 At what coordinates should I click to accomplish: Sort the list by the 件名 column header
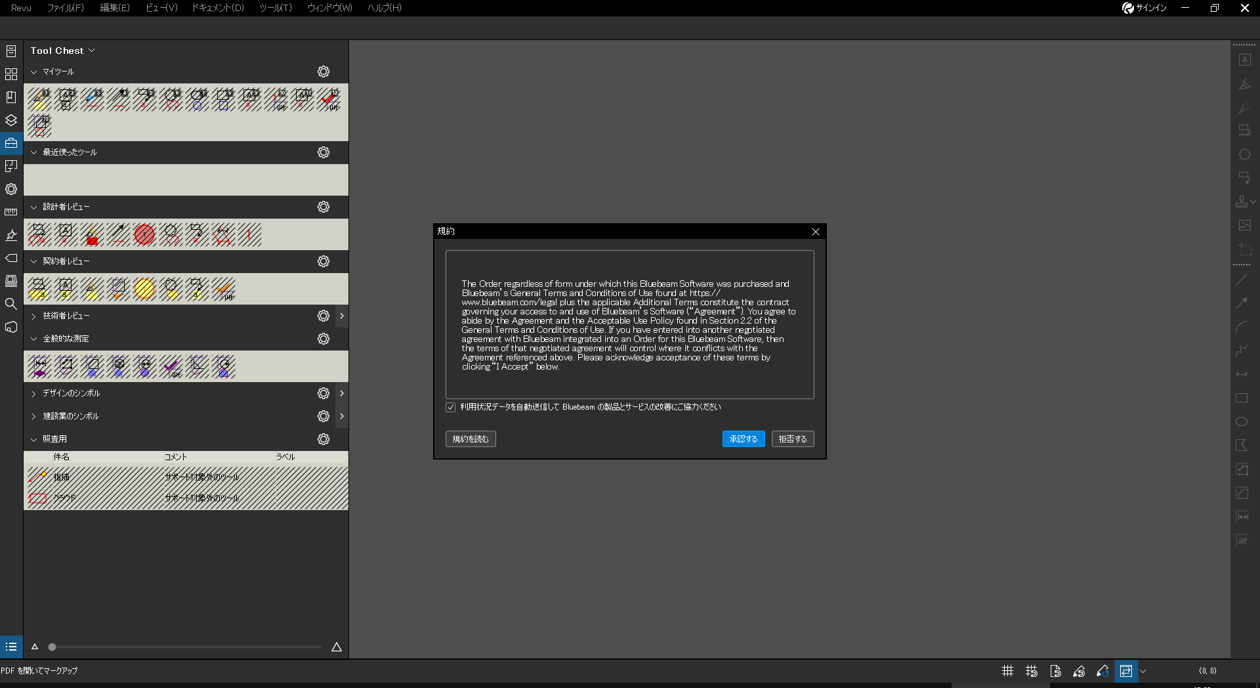point(61,457)
